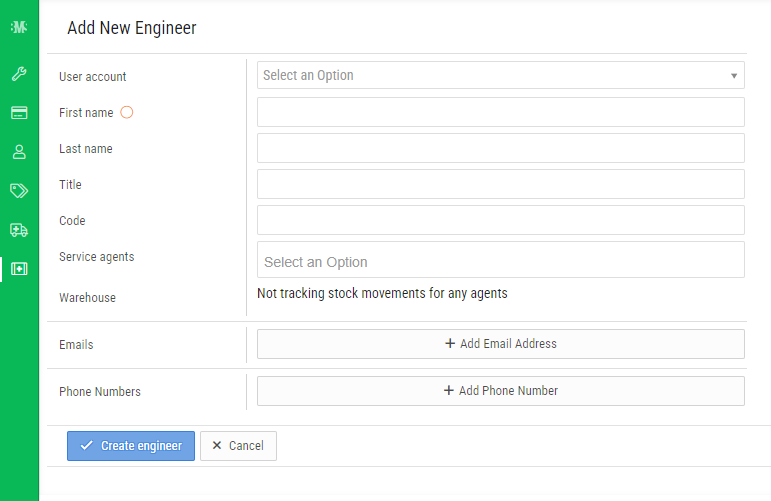Select the Code input field
Viewport: 771px width, 501px height.
(500, 220)
